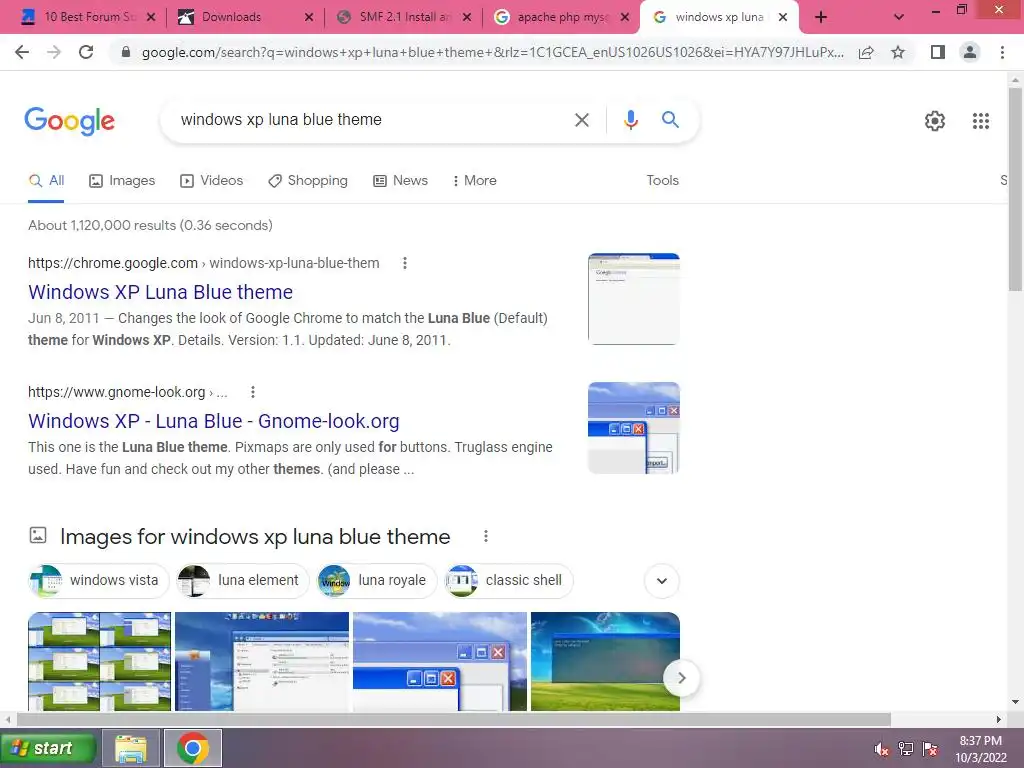View site information lock icon
1024x768 pixels.
[126, 52]
